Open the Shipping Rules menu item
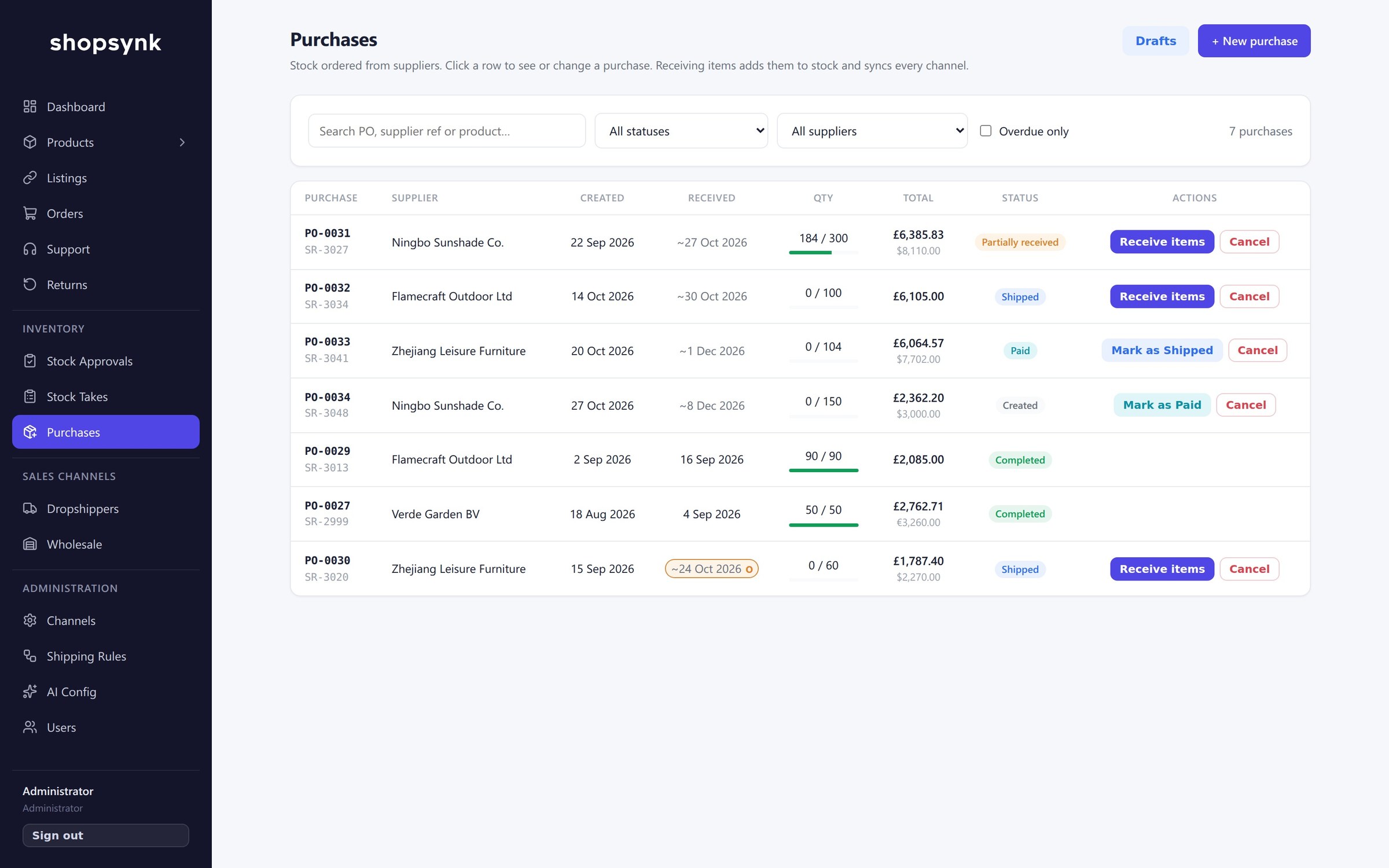1389x868 pixels. (x=106, y=656)
